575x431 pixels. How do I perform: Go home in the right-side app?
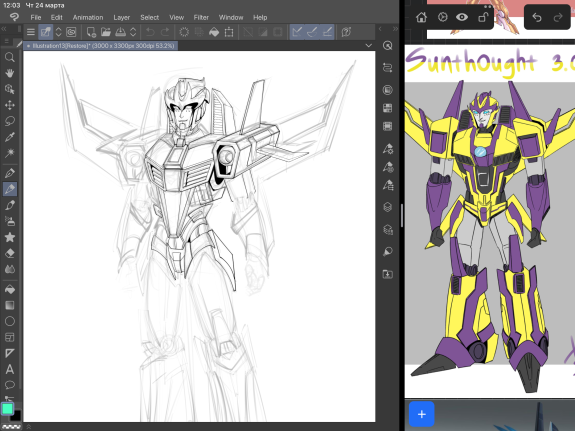tap(421, 17)
